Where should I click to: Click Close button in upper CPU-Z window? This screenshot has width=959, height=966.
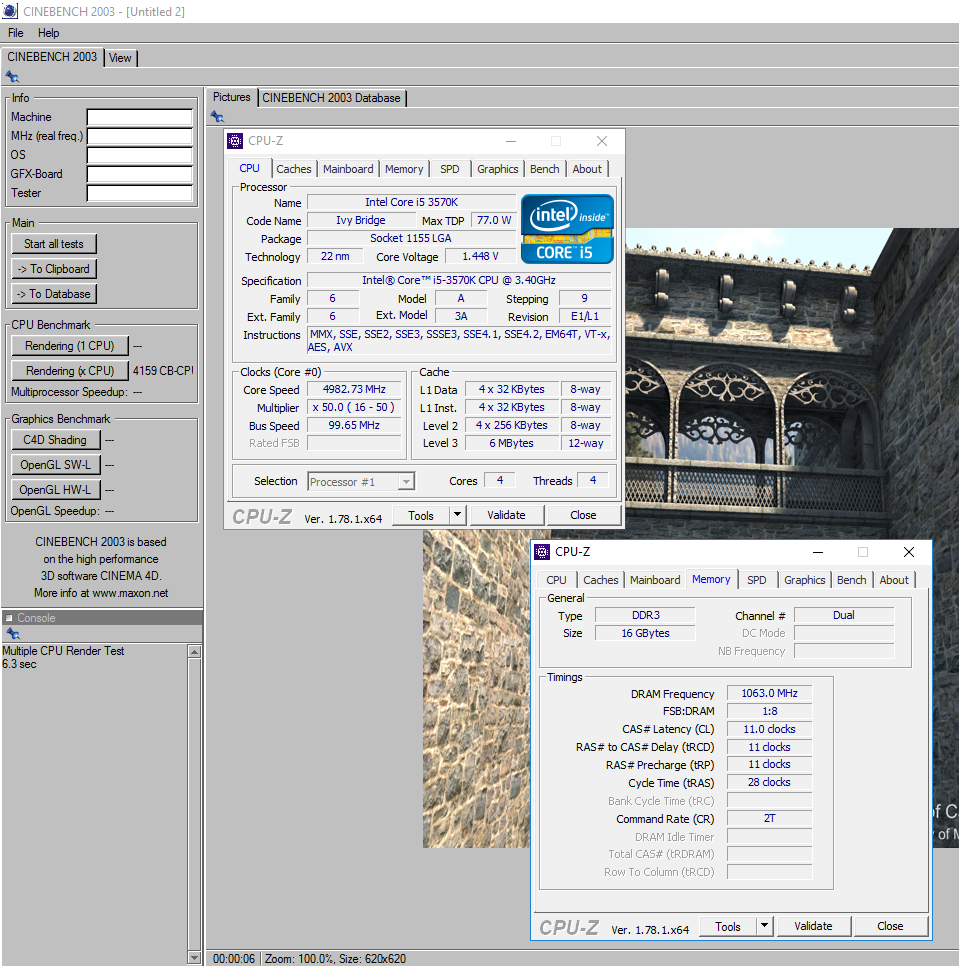click(583, 516)
